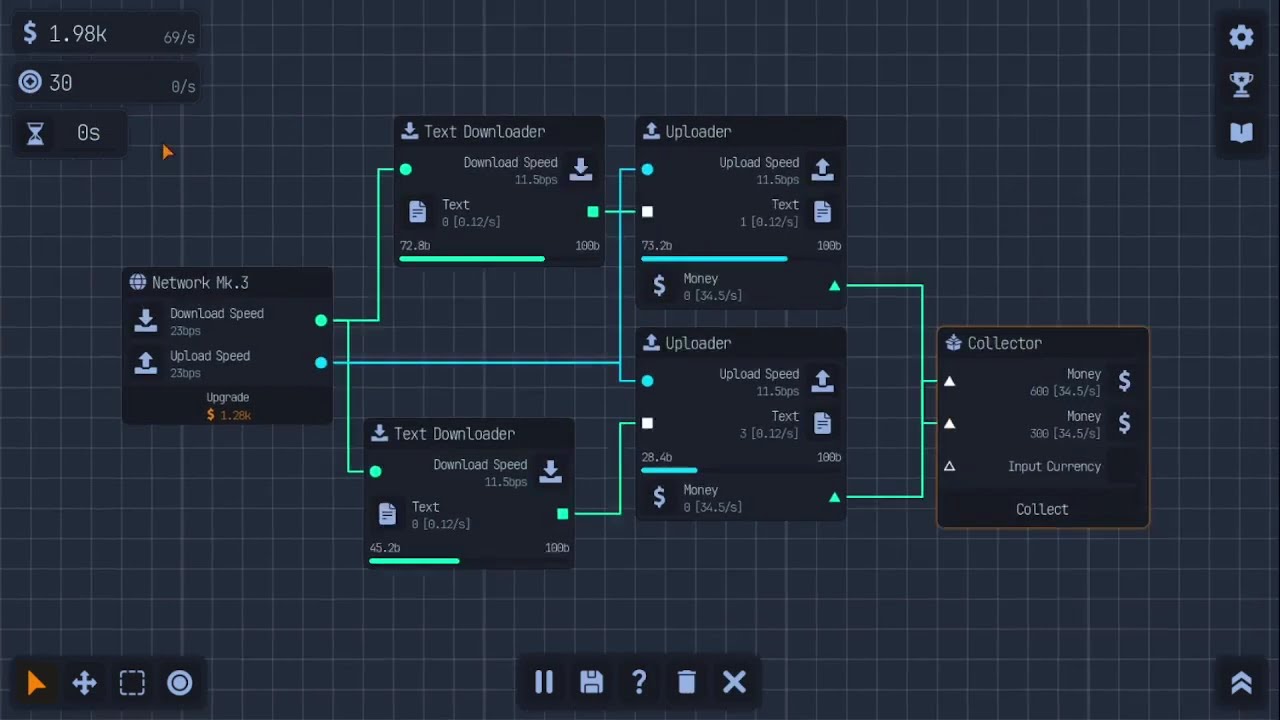Image resolution: width=1280 pixels, height=720 pixels.
Task: Click the X icon in bottom toolbar
Action: click(x=734, y=682)
